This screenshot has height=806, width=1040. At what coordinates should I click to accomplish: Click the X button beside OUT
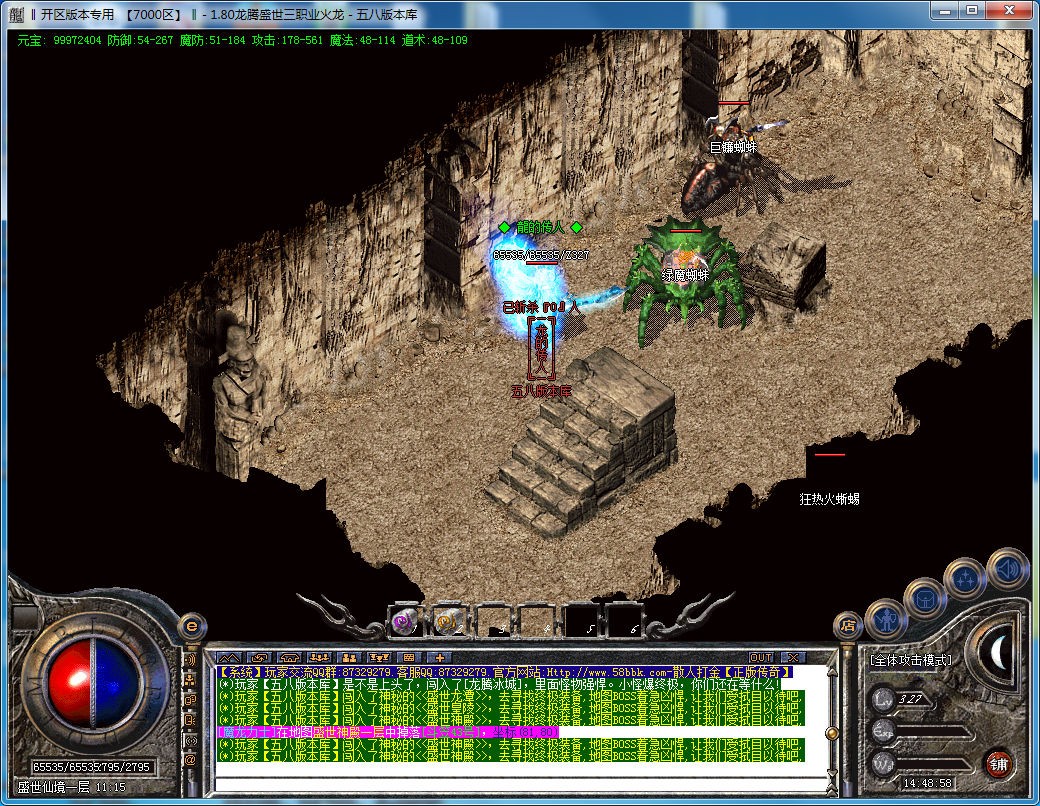793,657
